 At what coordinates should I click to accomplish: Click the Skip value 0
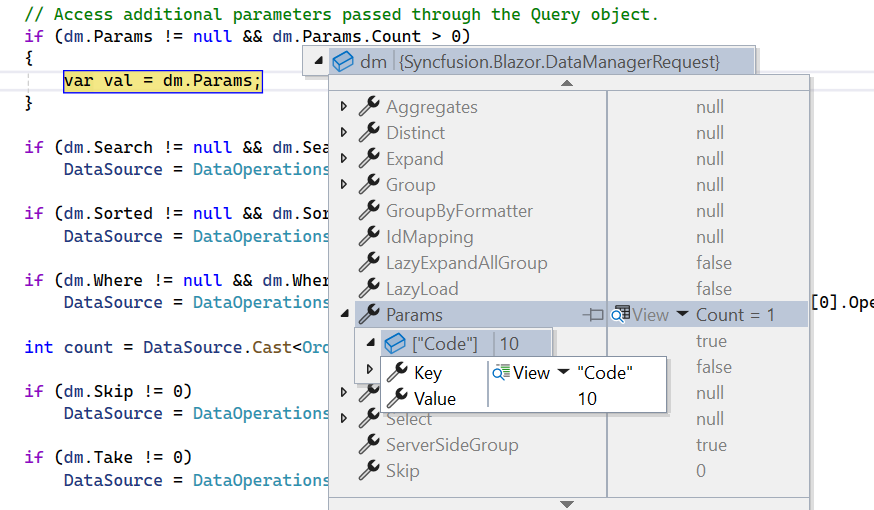[701, 470]
